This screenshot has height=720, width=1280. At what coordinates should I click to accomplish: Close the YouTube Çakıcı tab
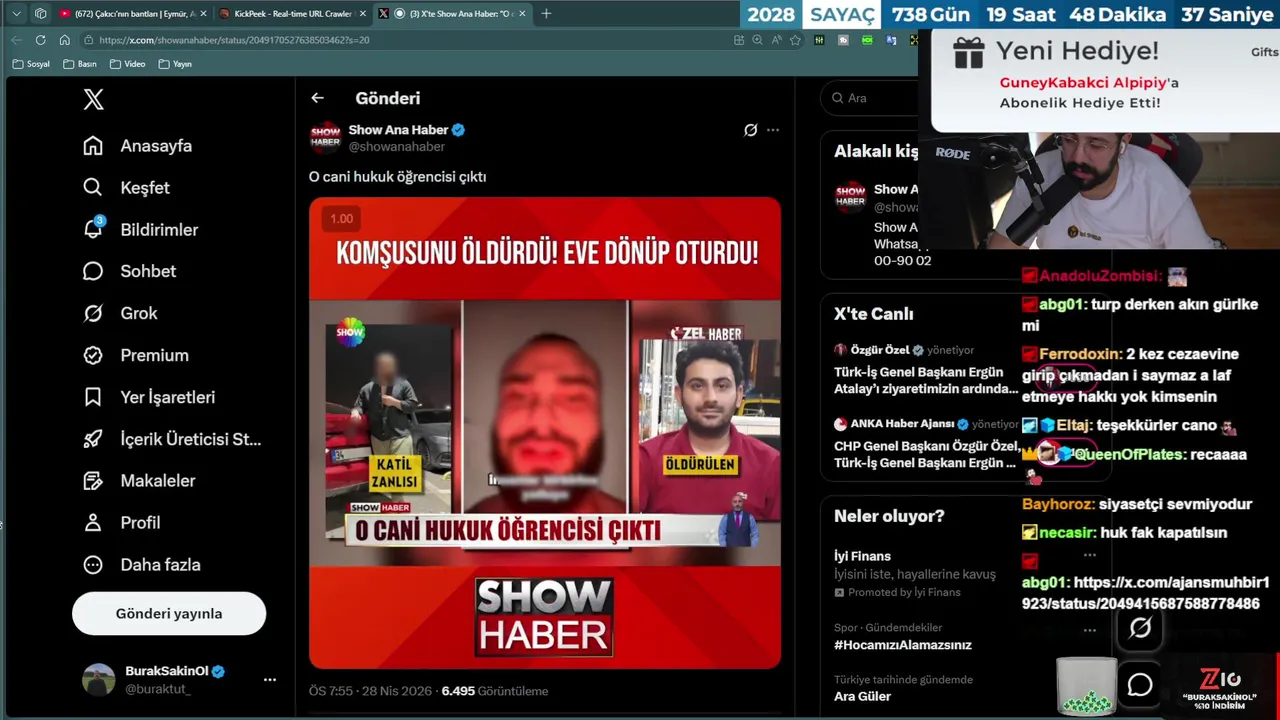pos(203,14)
